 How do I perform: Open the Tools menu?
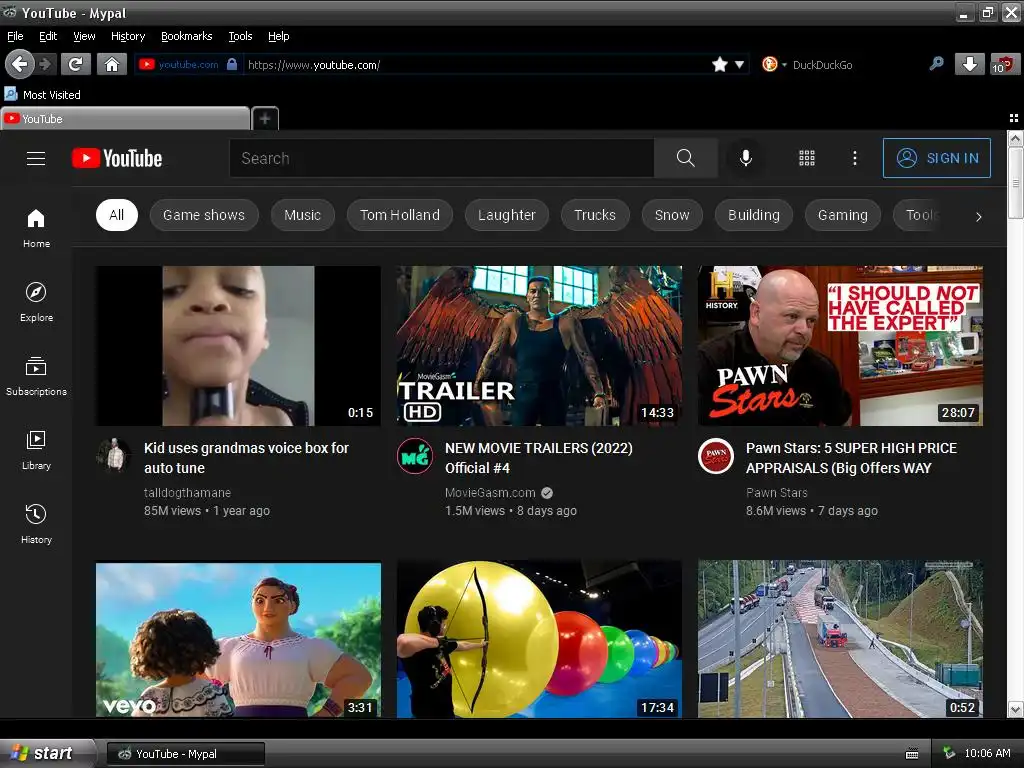tap(240, 36)
